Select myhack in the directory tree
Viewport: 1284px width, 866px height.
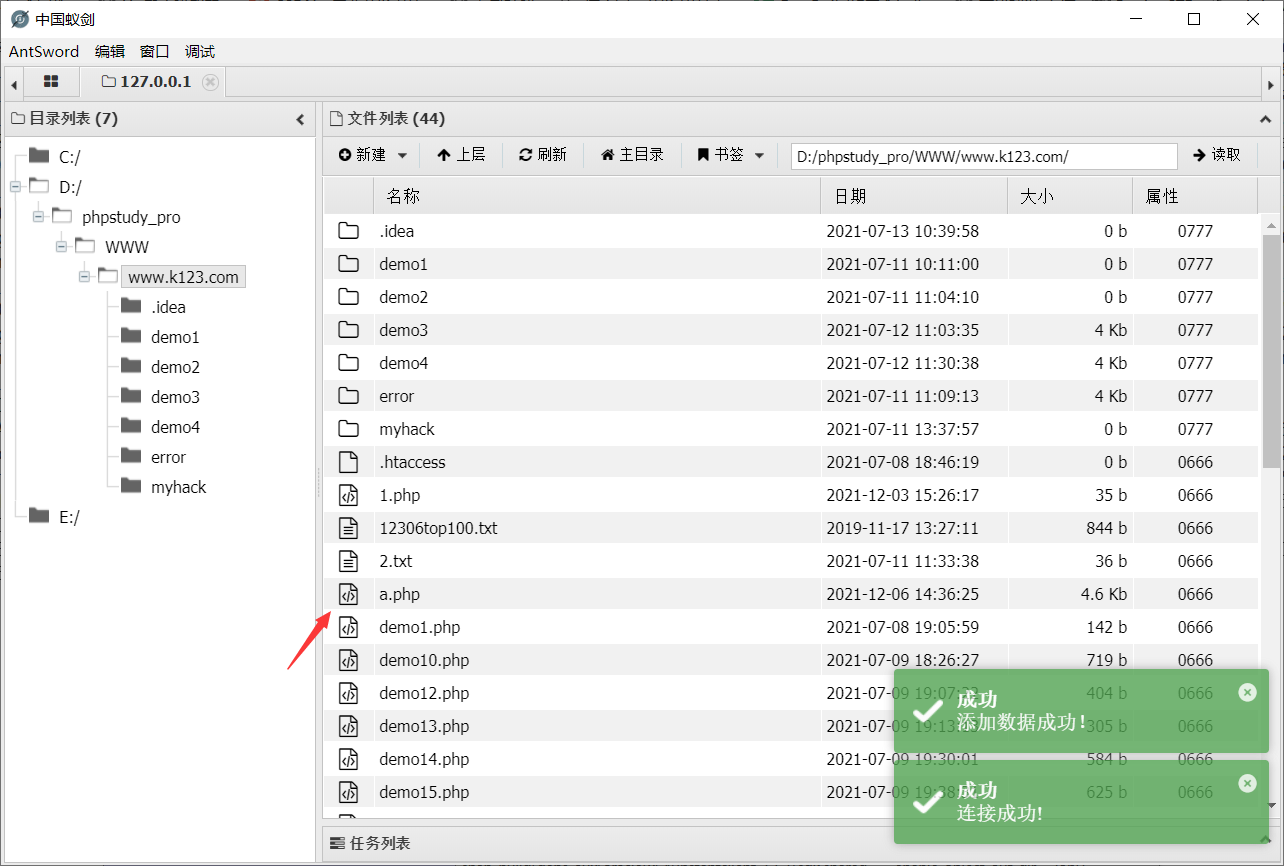pos(178,487)
